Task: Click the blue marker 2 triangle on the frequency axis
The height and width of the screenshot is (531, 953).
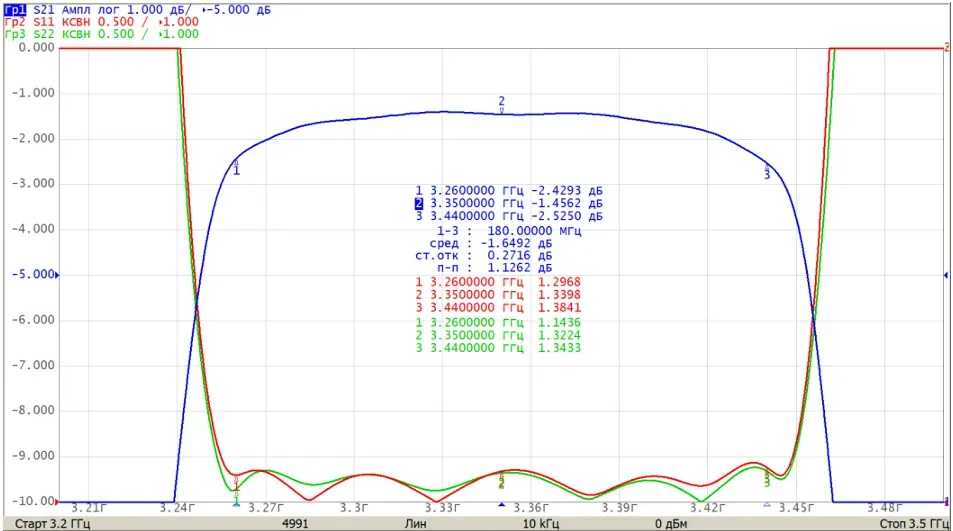Action: coord(501,505)
